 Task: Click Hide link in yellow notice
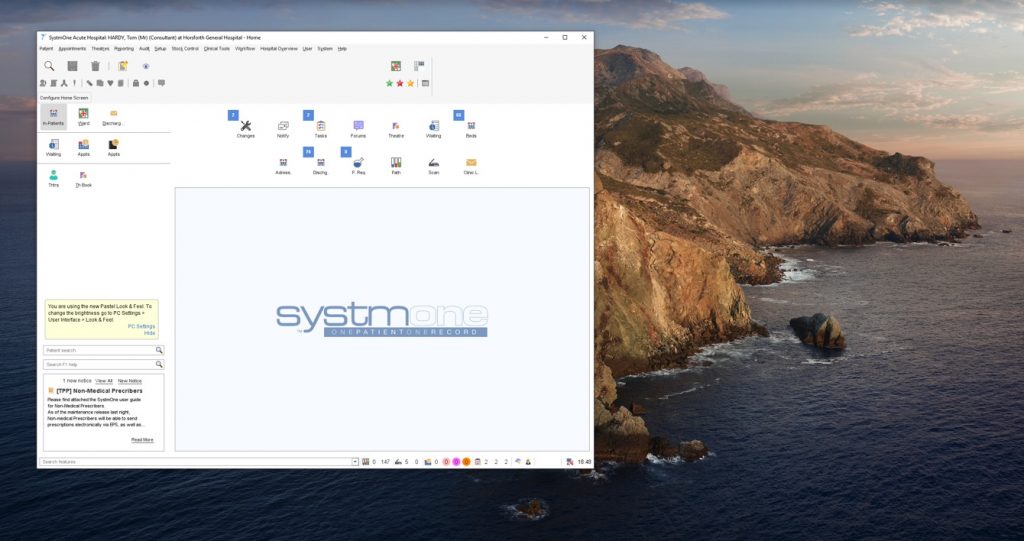150,333
